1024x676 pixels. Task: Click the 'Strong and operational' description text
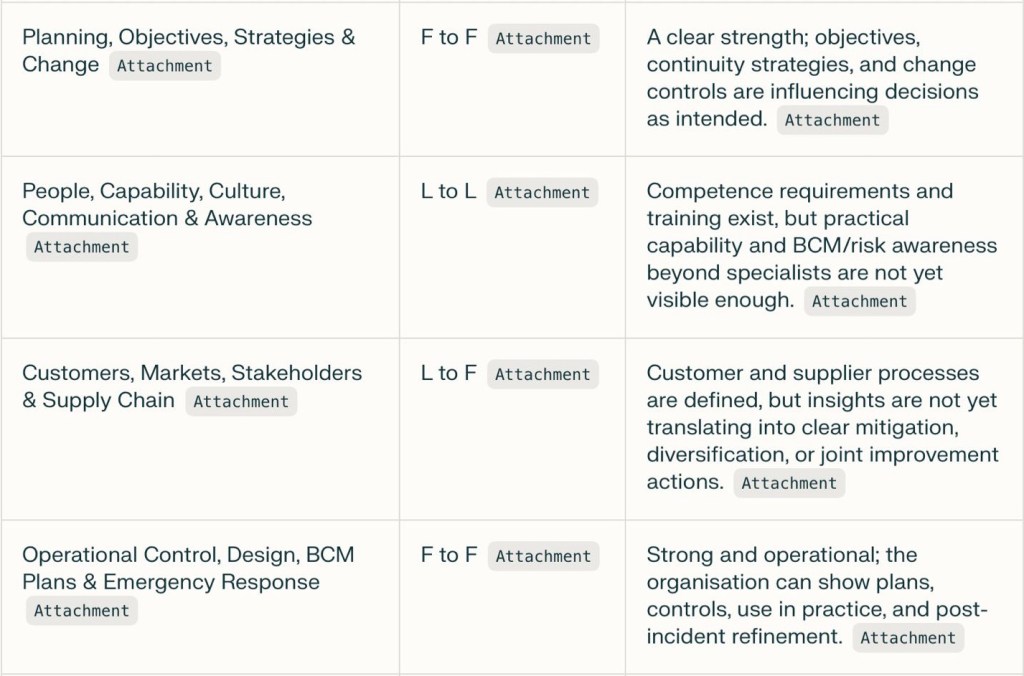[781, 555]
